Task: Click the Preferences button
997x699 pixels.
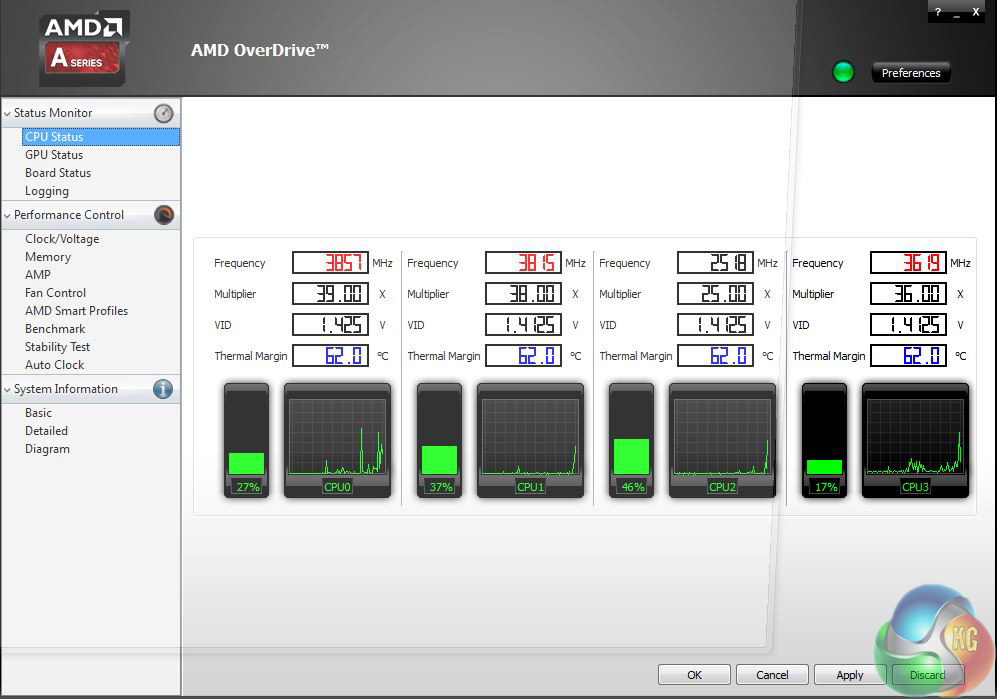Action: (x=911, y=73)
